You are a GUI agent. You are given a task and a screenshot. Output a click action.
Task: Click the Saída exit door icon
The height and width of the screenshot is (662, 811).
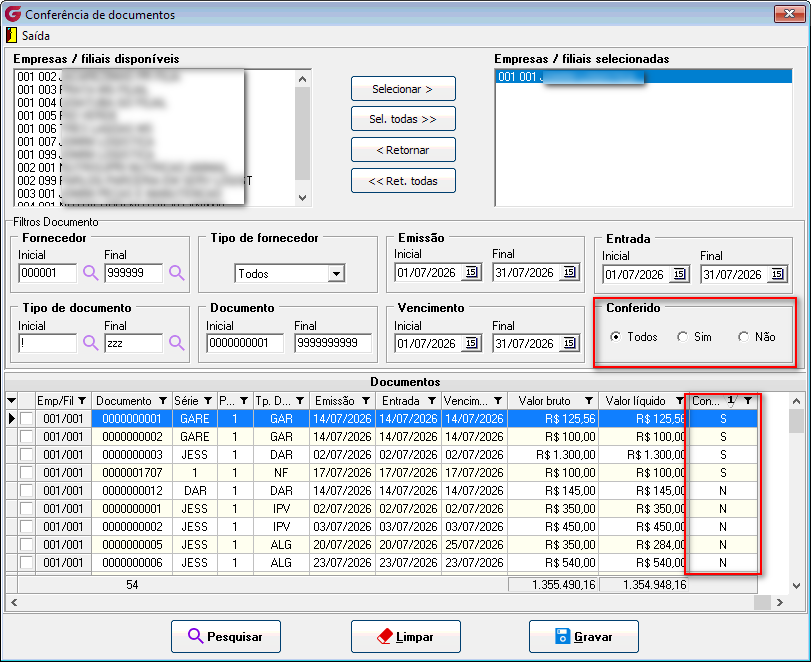pos(11,35)
